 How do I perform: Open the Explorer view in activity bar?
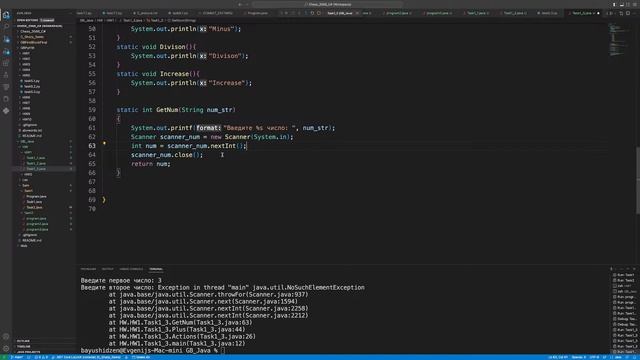pos(6,15)
